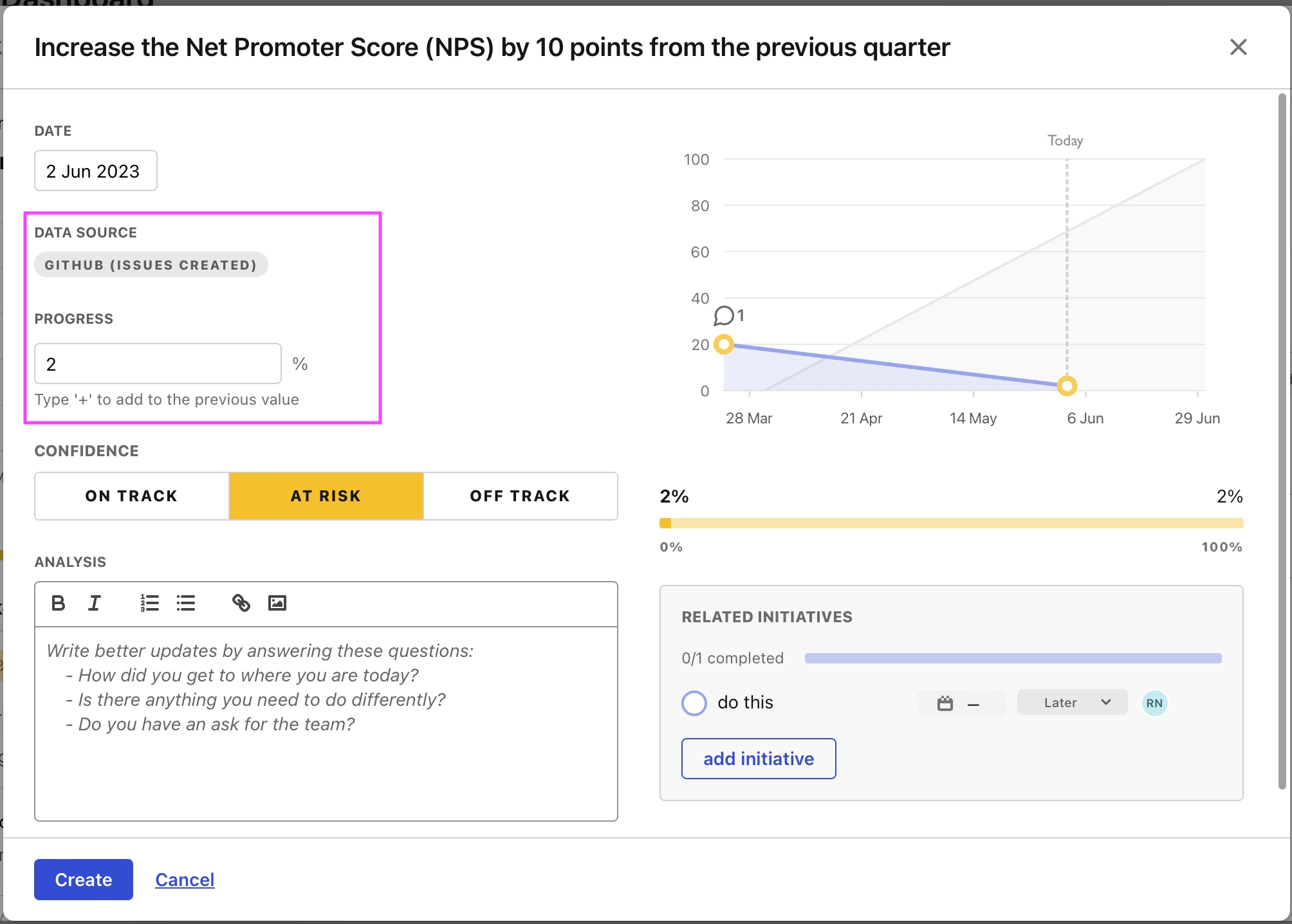Insert a bulleted list in analysis

tap(186, 603)
